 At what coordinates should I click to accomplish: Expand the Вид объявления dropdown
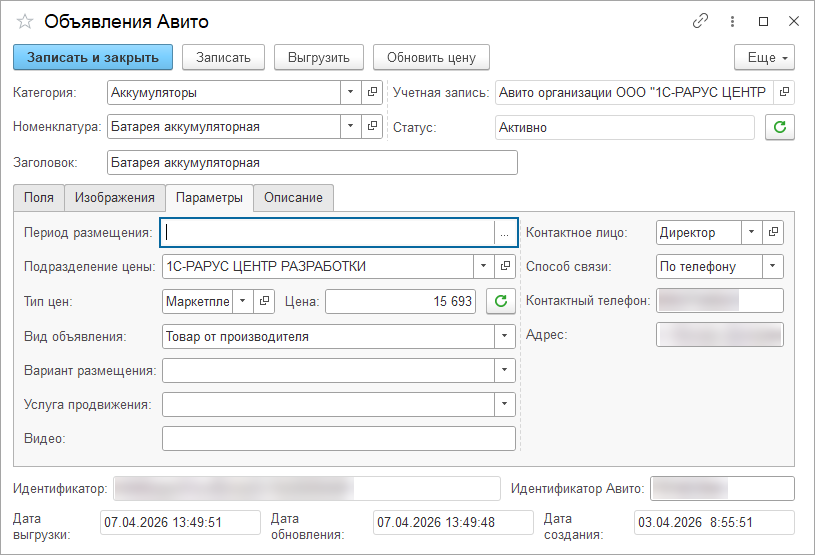pyautogui.click(x=504, y=336)
